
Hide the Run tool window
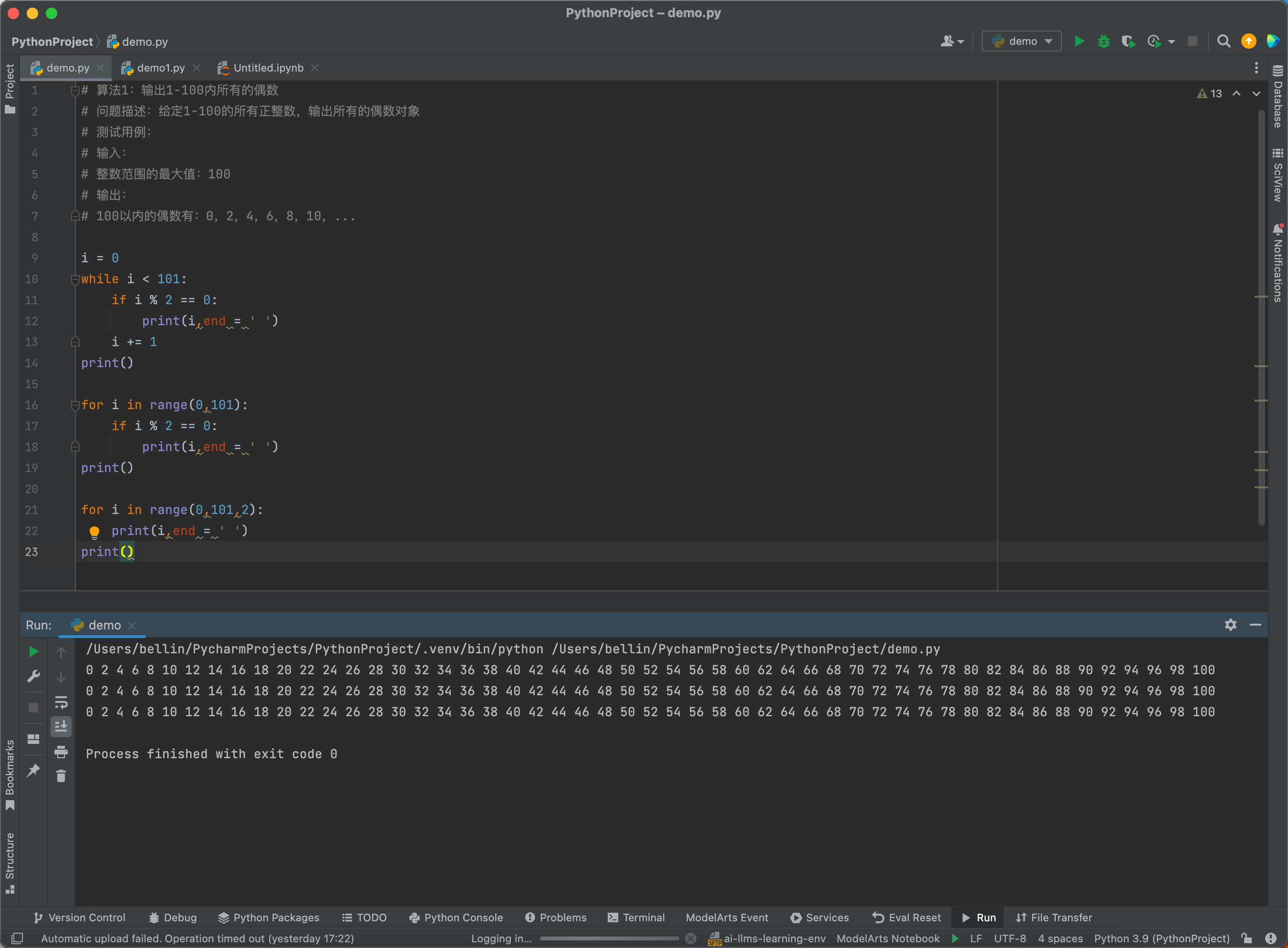point(1255,625)
